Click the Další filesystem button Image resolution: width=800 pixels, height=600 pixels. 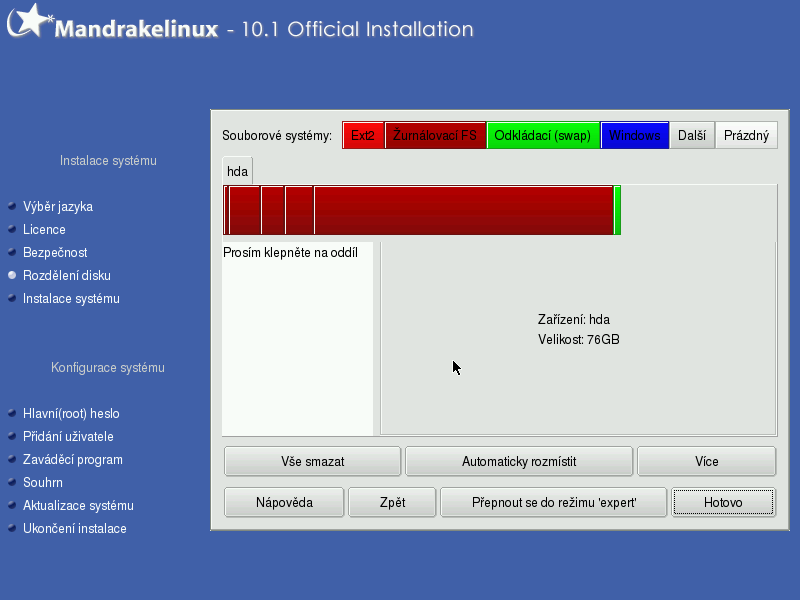click(692, 135)
